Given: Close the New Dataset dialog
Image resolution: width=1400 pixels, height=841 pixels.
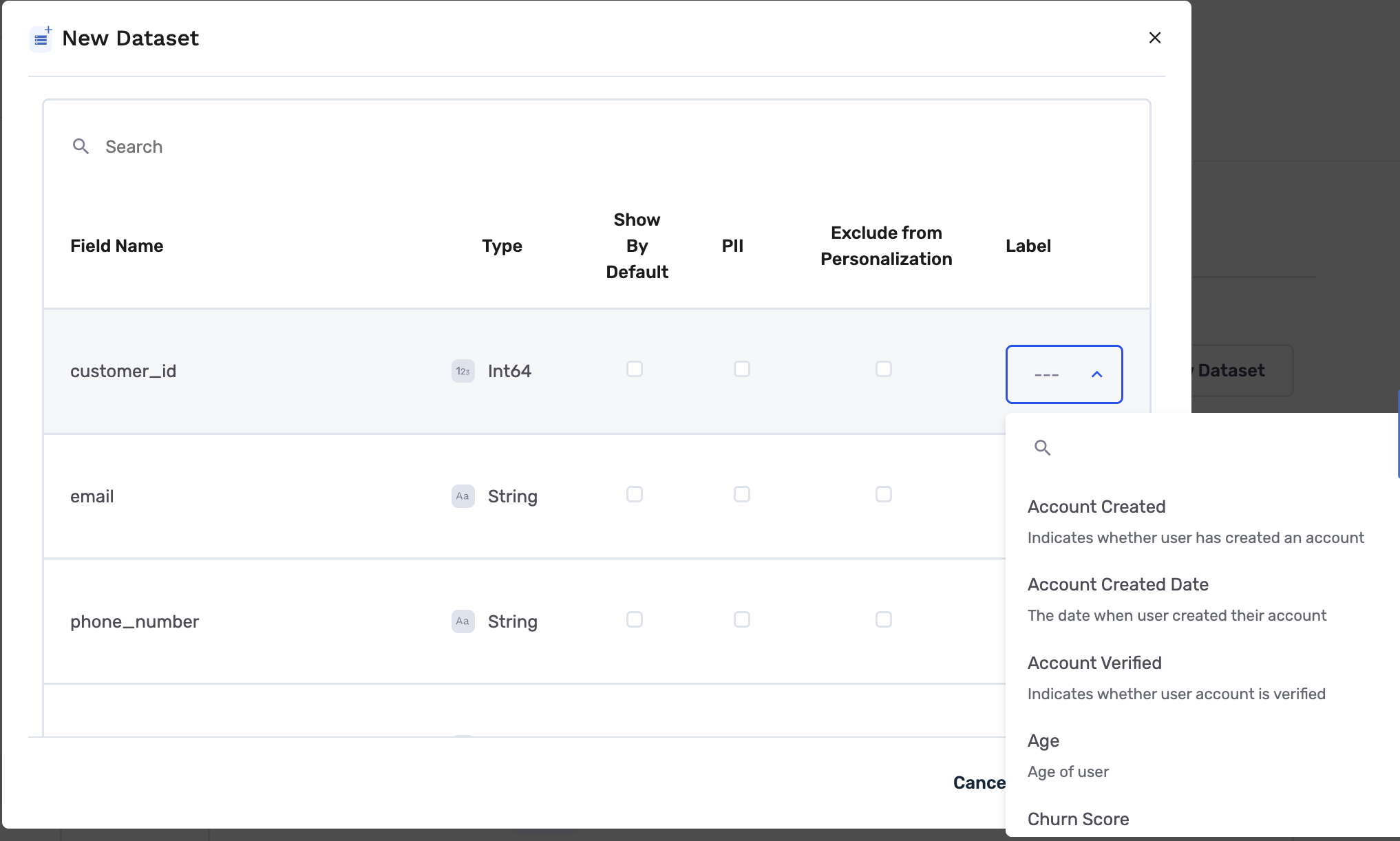Looking at the screenshot, I should [x=1155, y=38].
